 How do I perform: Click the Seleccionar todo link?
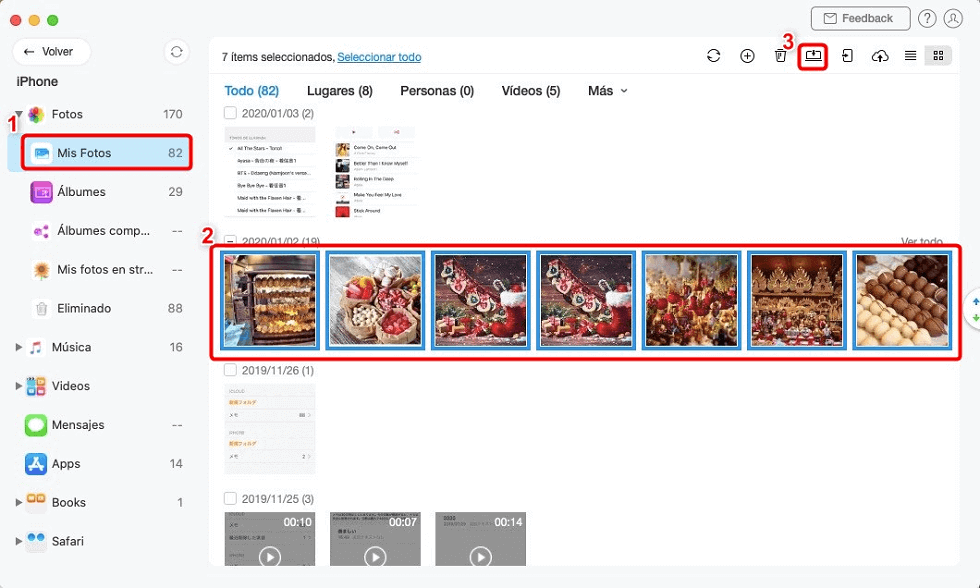coord(379,57)
